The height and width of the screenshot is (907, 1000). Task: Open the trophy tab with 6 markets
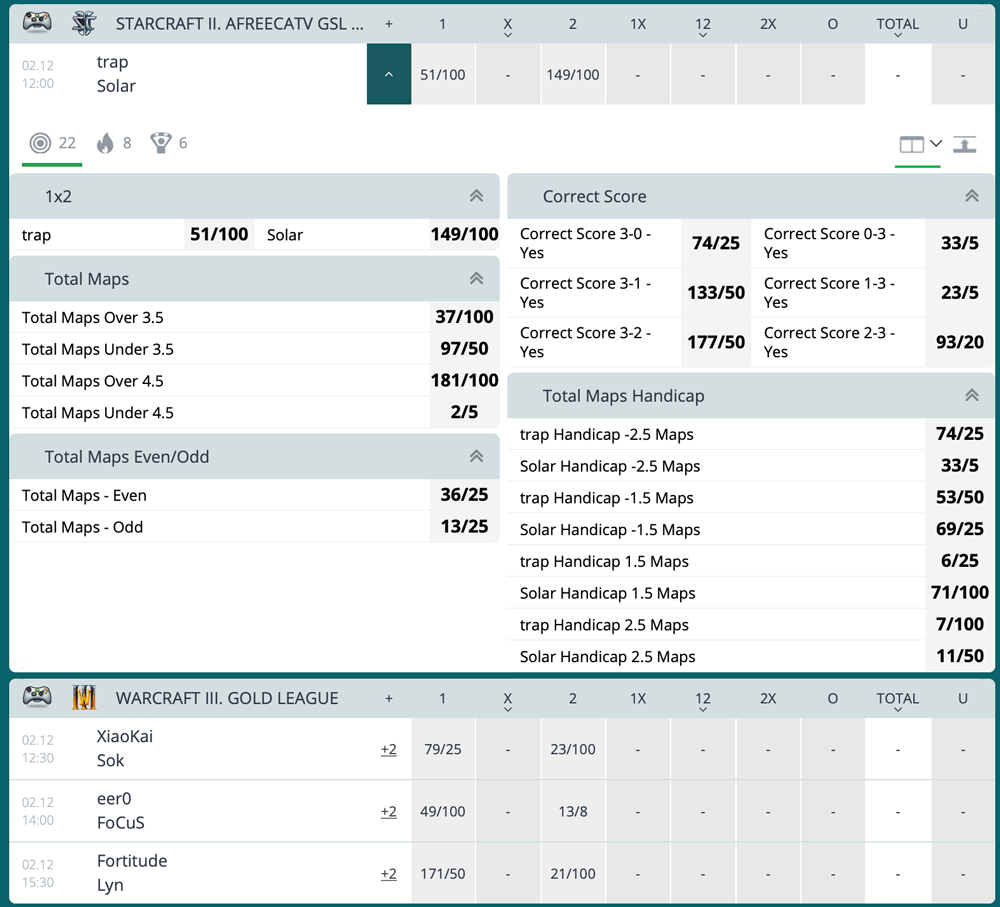tap(168, 143)
